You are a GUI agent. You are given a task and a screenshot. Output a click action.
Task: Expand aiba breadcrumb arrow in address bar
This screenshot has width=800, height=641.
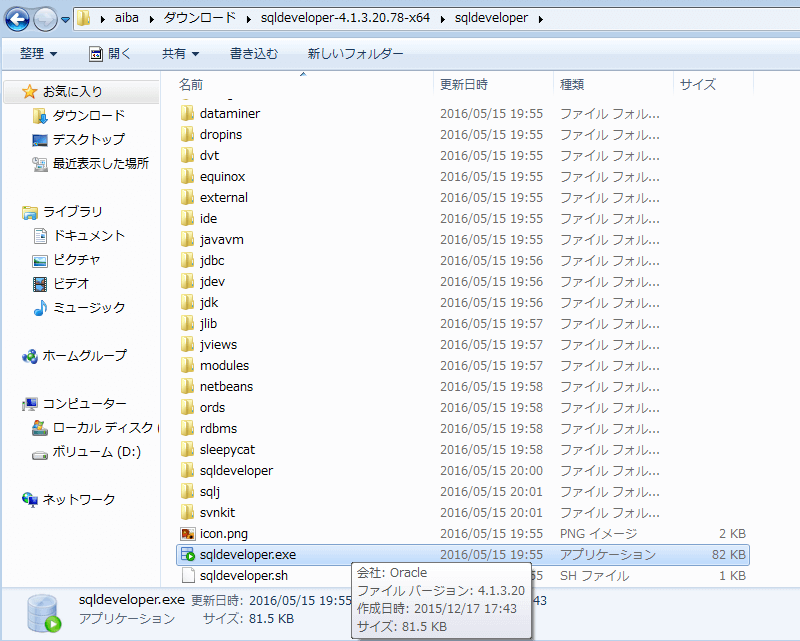point(151,19)
